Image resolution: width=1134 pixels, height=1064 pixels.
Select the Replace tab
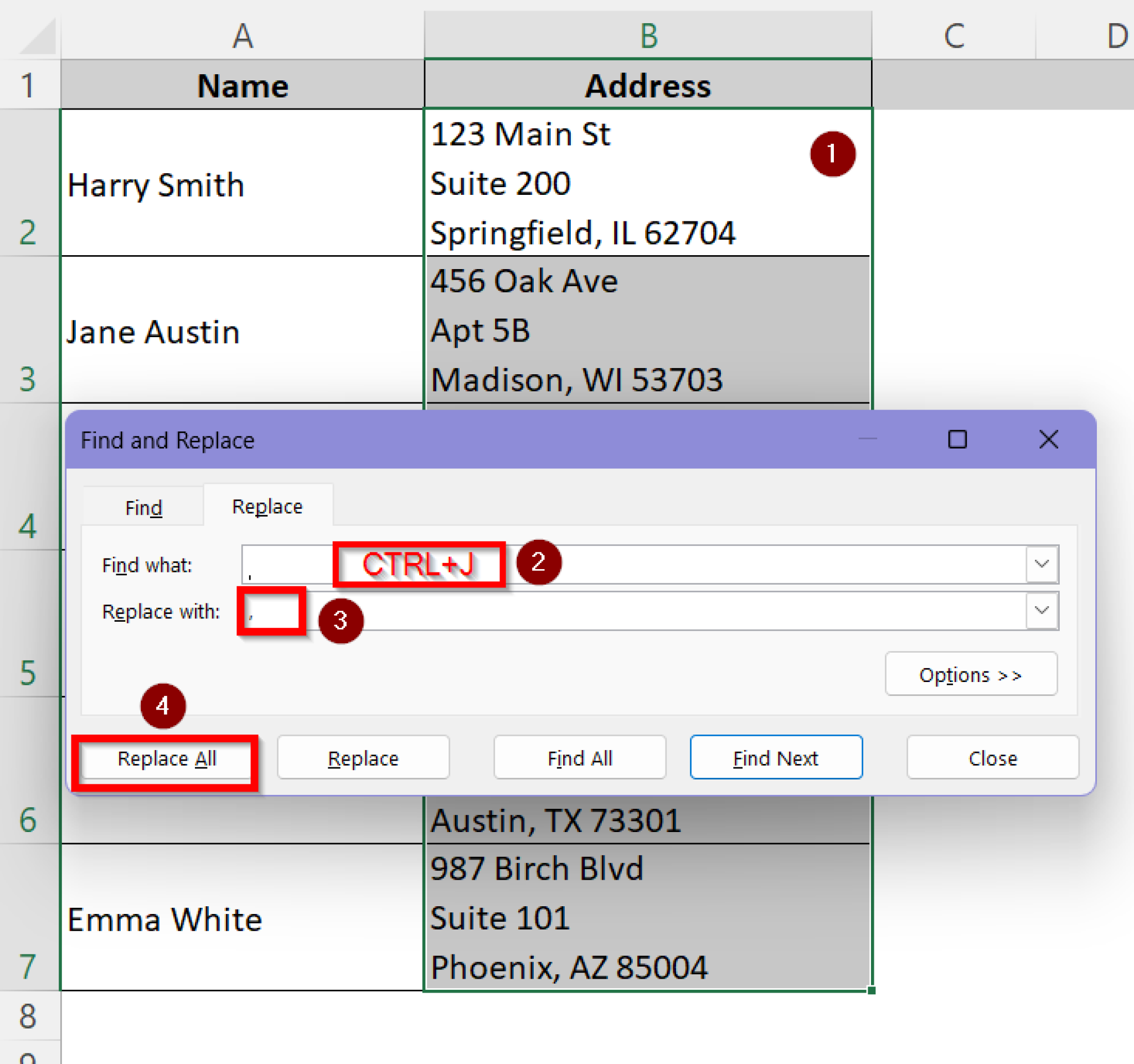[x=267, y=505]
